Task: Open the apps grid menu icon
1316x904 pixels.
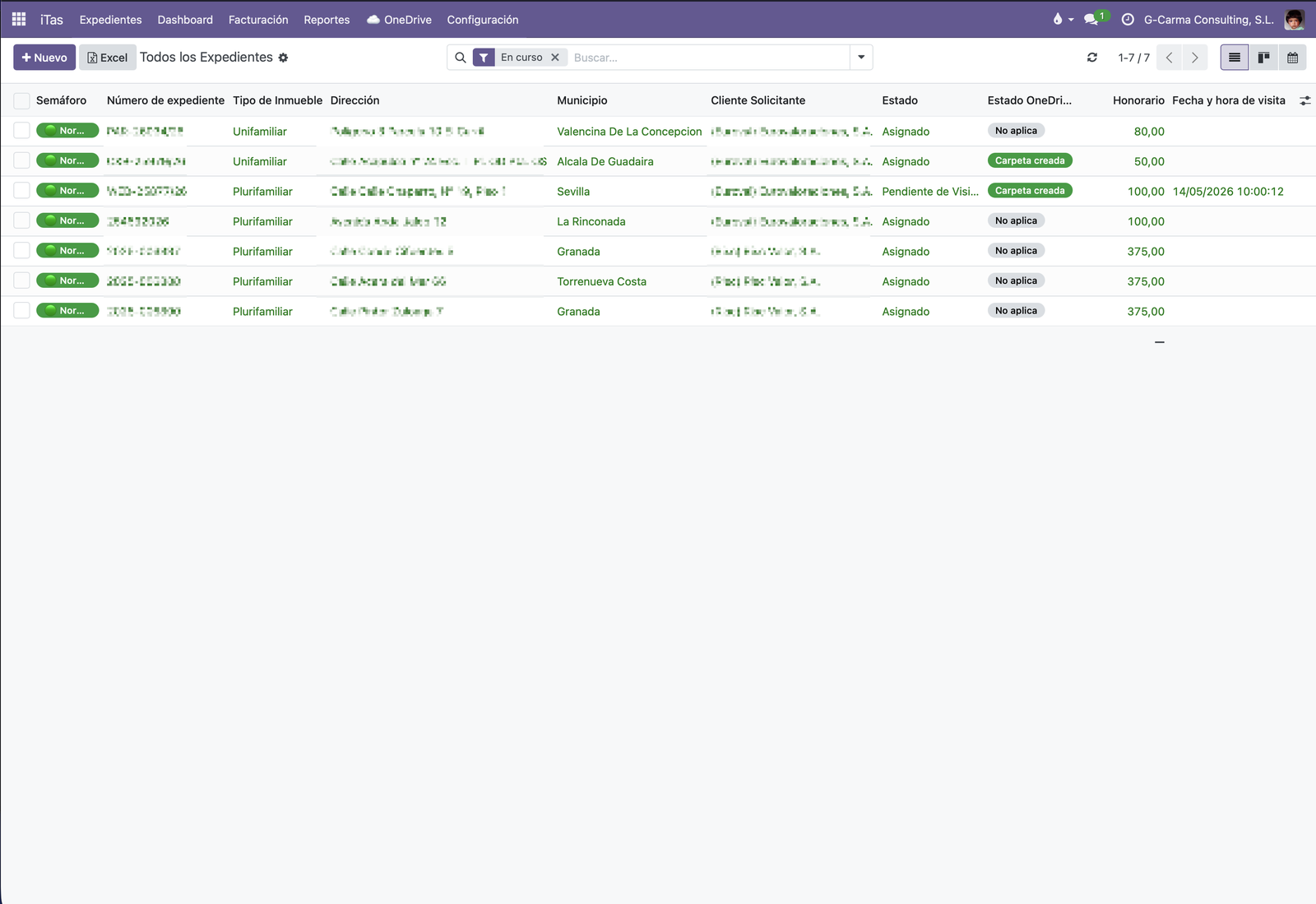Action: [19, 19]
